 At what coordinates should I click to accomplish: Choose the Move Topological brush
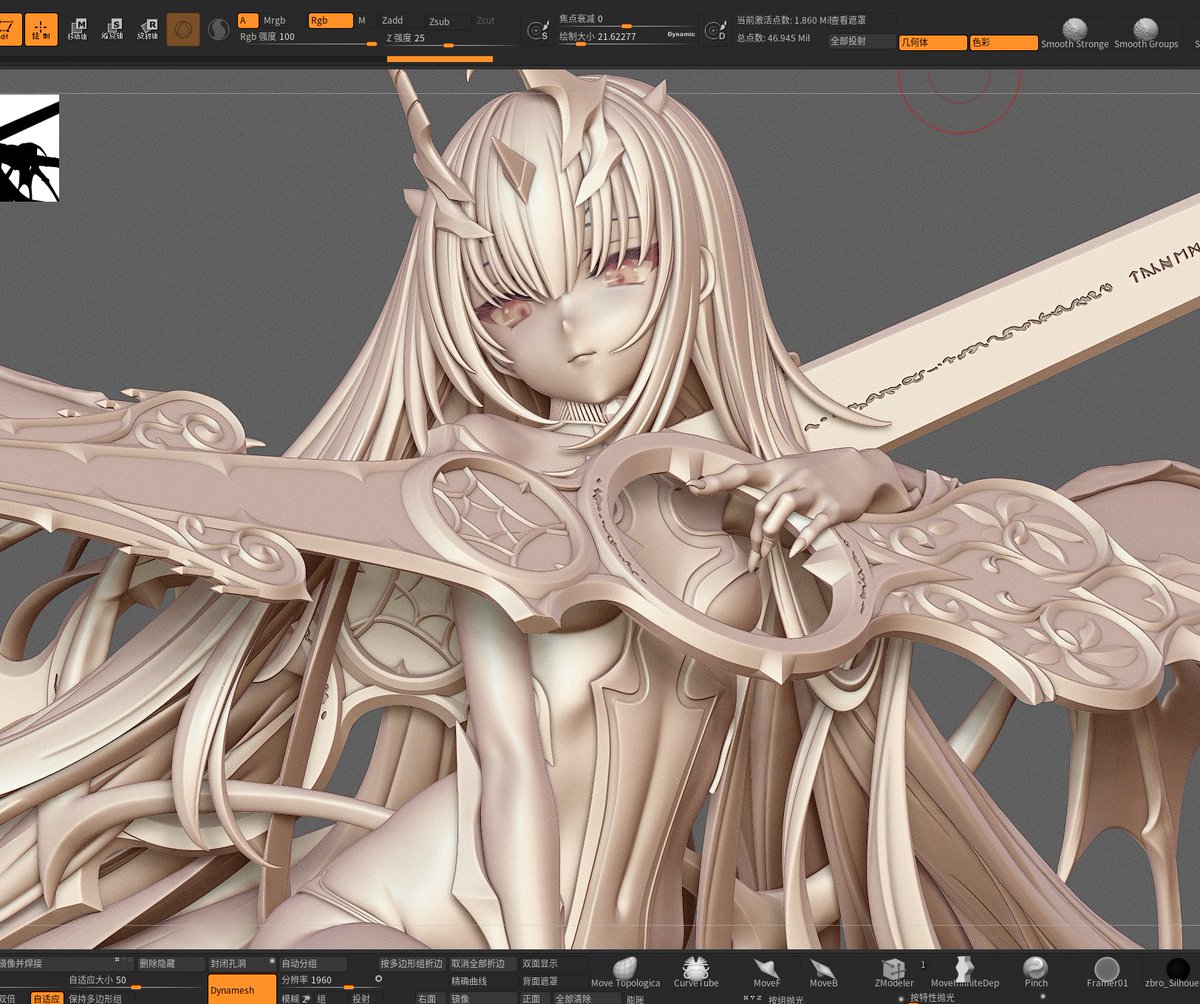click(x=626, y=972)
